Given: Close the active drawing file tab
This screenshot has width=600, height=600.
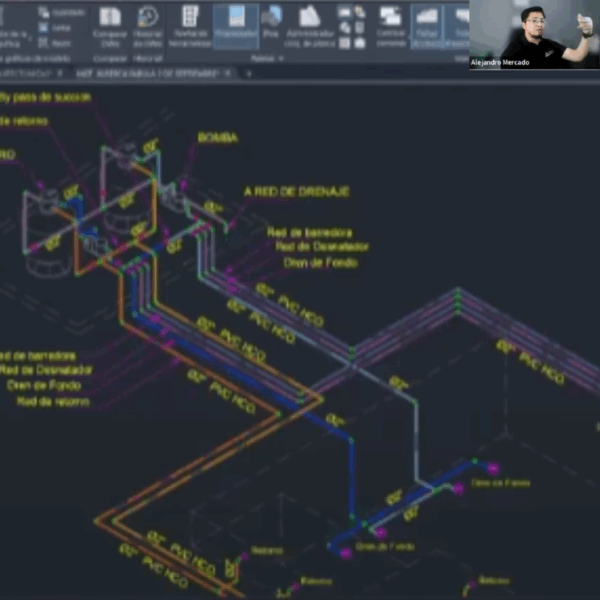Looking at the screenshot, I should 229,74.
